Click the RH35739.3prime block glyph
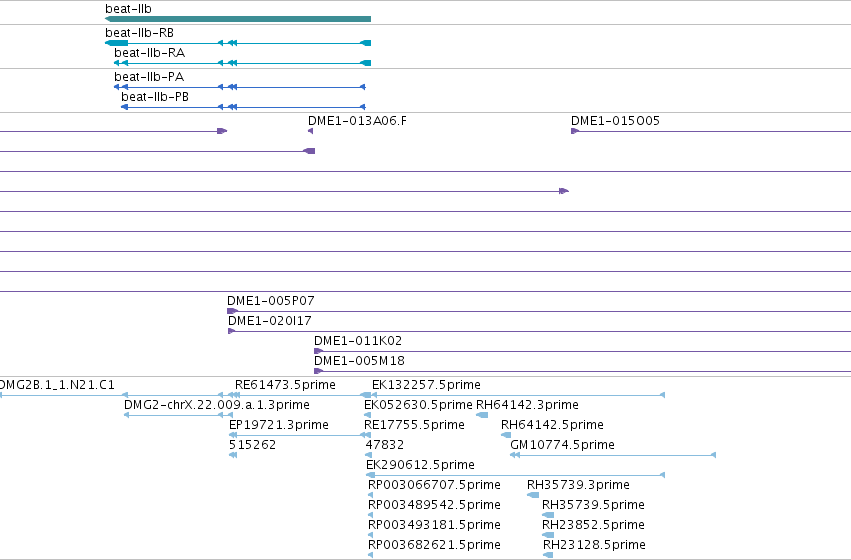 pyautogui.click(x=533, y=495)
